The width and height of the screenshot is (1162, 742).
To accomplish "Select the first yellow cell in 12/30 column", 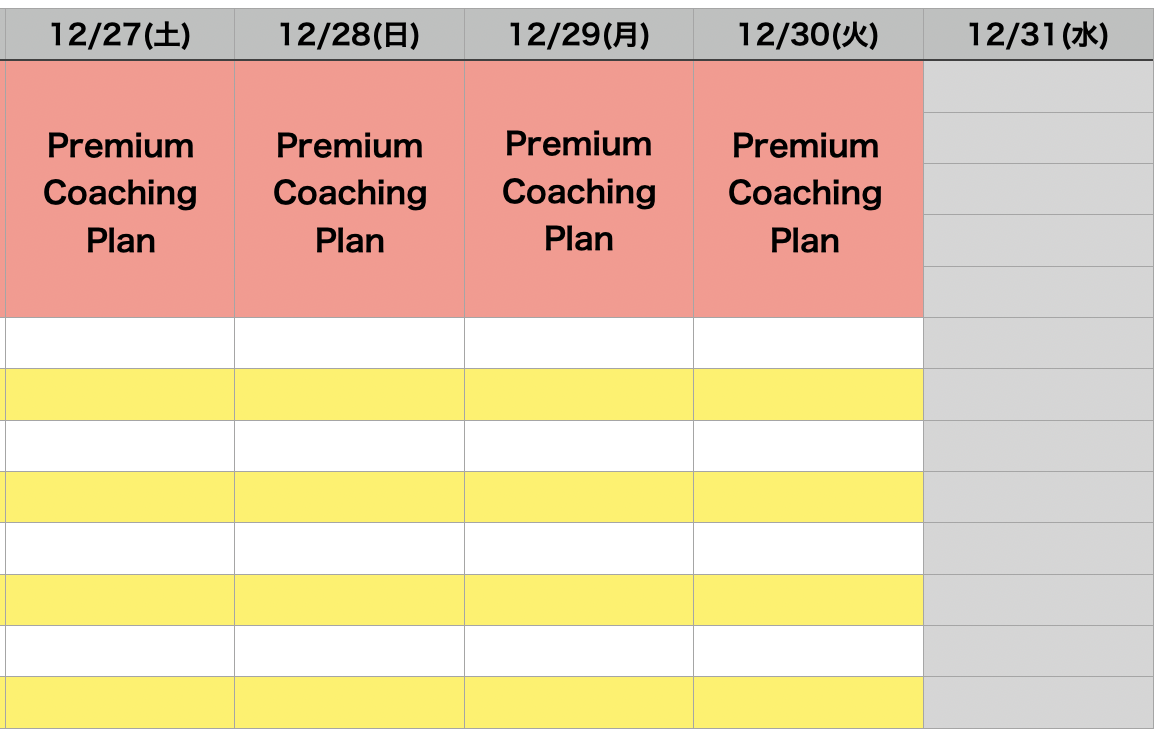I will 808,394.
